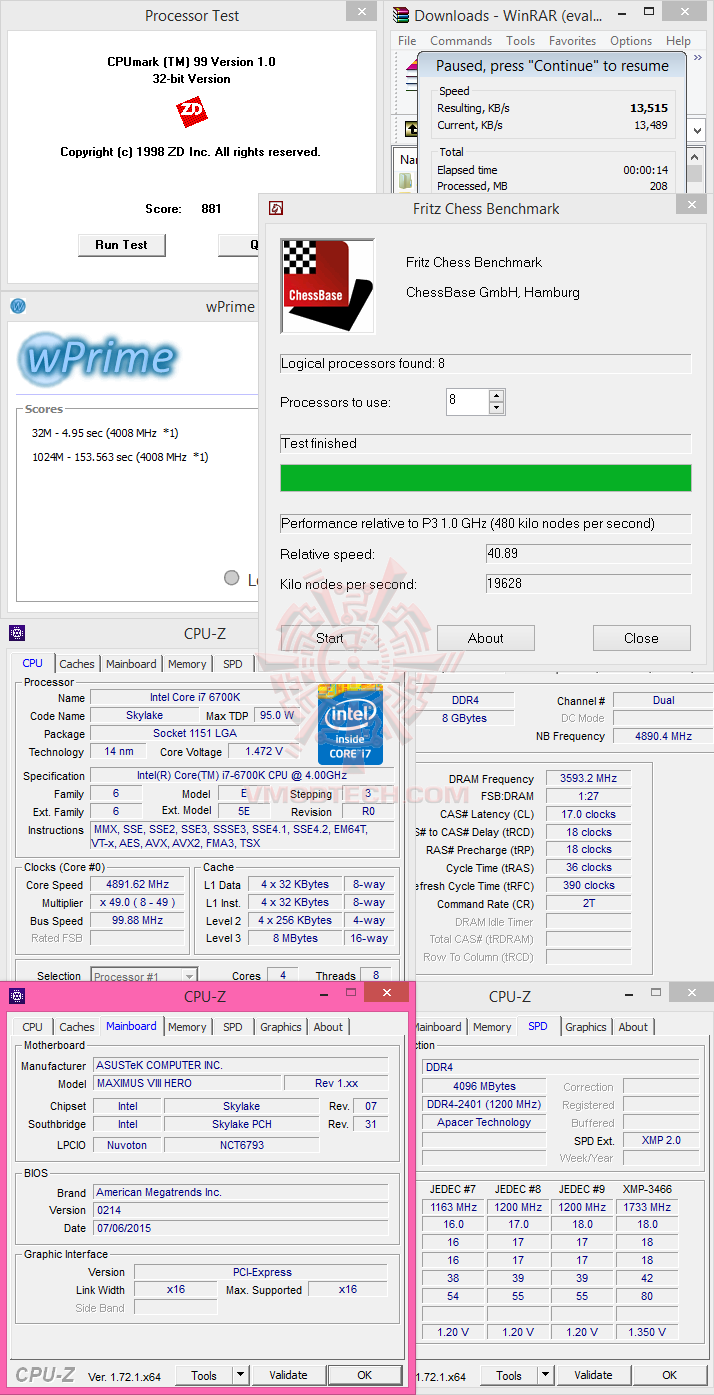Click the Core Speed value 4891.62 MHz
This screenshot has height=1395, width=714.
(138, 884)
